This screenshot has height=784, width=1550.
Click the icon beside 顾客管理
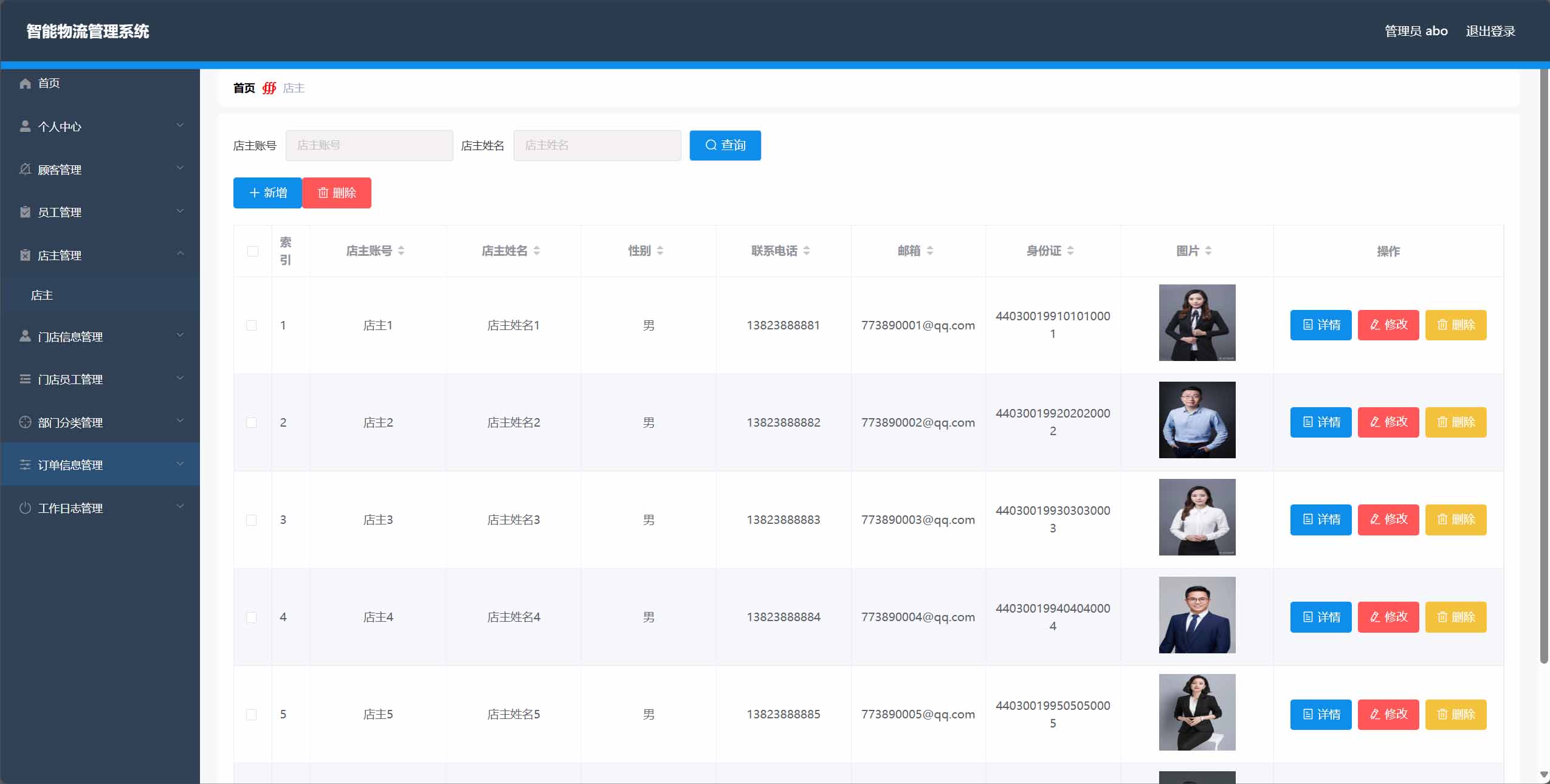pos(25,169)
